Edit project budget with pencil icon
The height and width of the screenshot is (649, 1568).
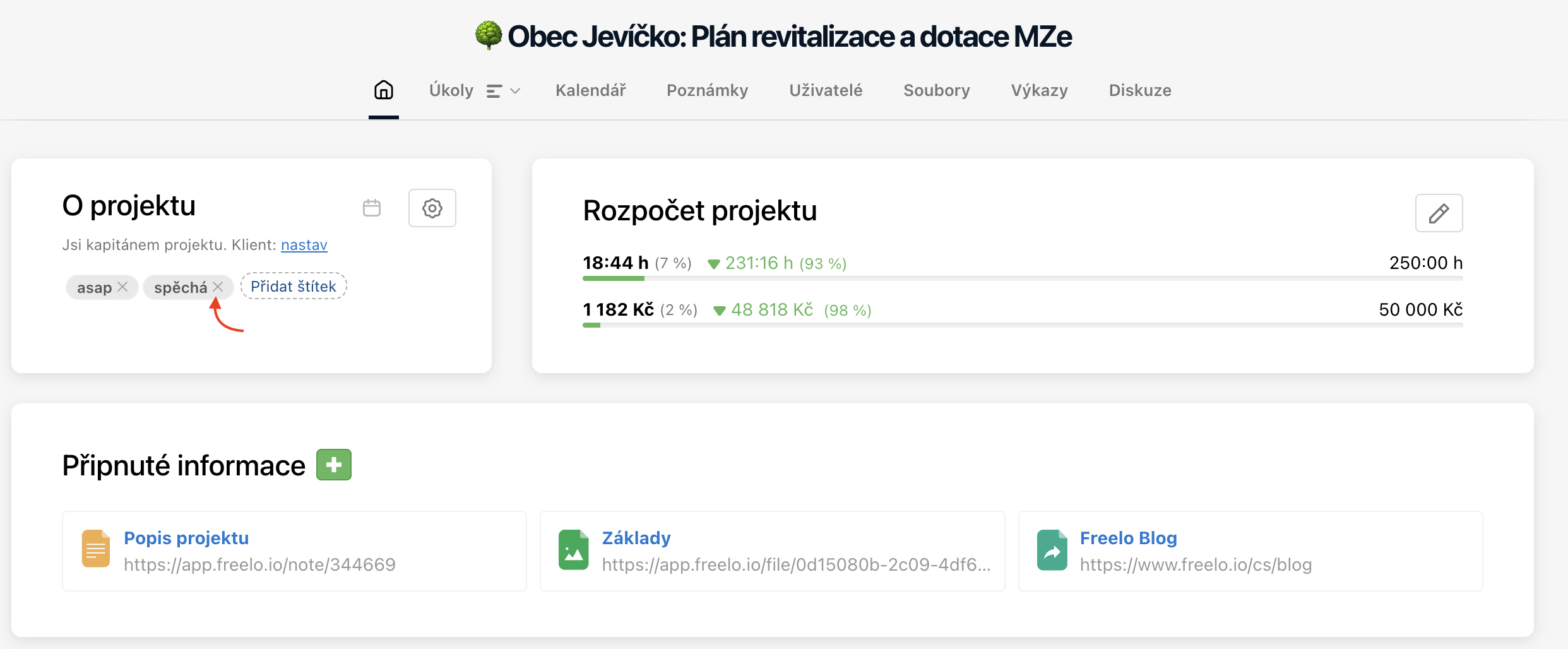1439,213
